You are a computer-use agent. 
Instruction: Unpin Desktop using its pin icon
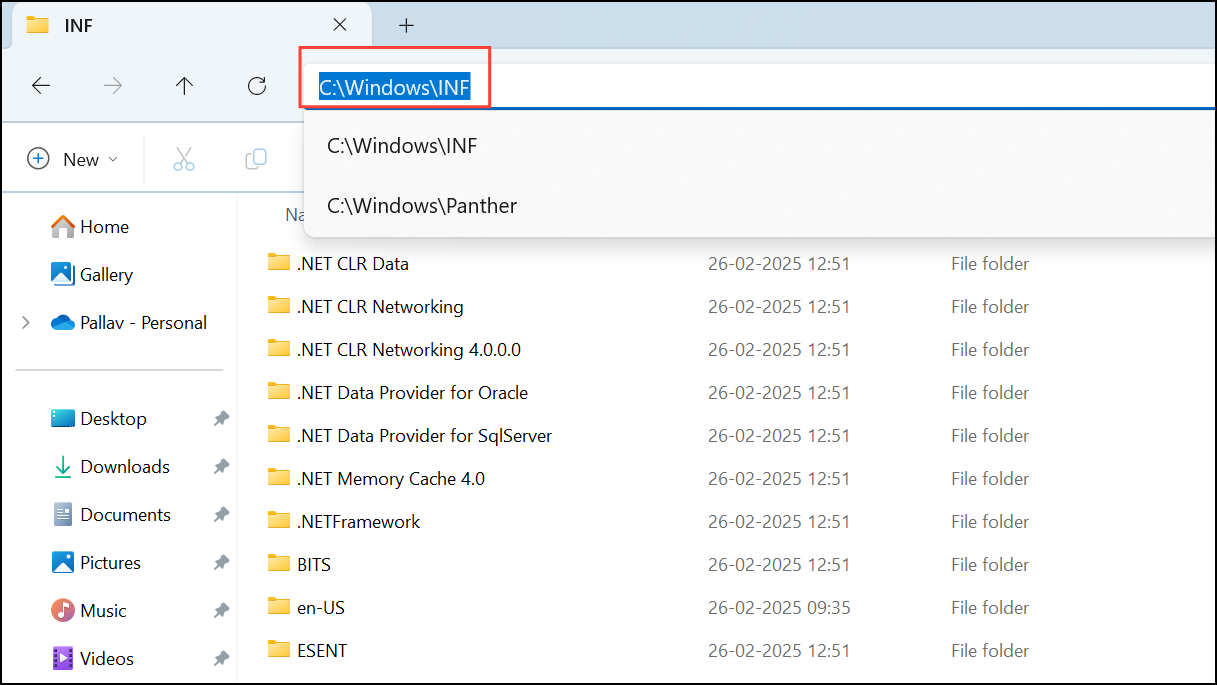pyautogui.click(x=221, y=419)
